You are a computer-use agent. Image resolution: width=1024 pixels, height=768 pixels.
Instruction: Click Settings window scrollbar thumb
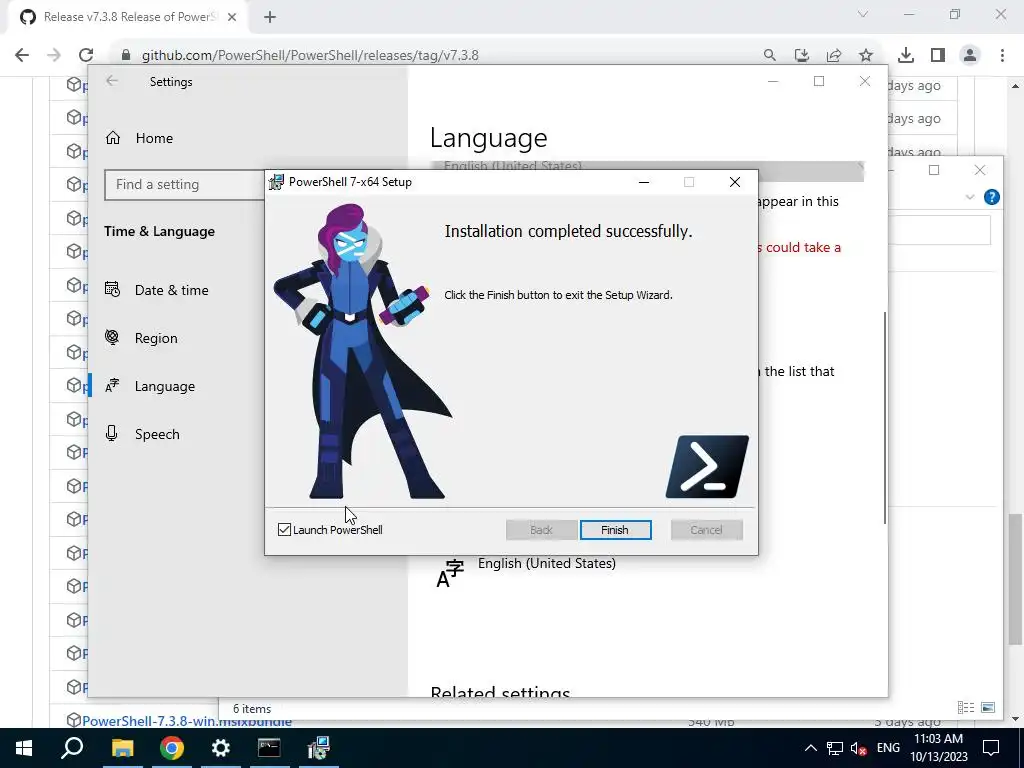[x=885, y=417]
